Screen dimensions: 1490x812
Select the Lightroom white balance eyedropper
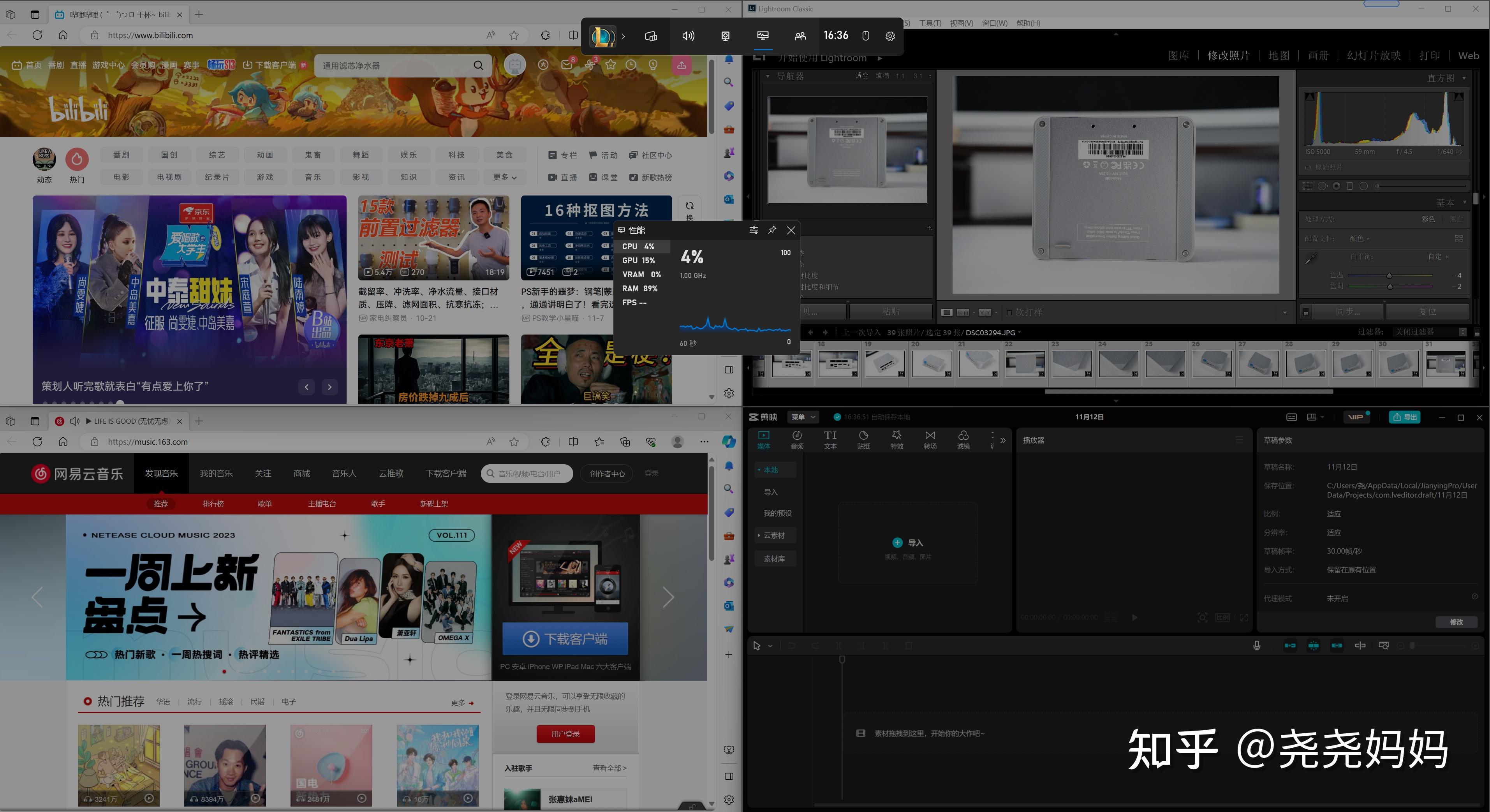1311,258
